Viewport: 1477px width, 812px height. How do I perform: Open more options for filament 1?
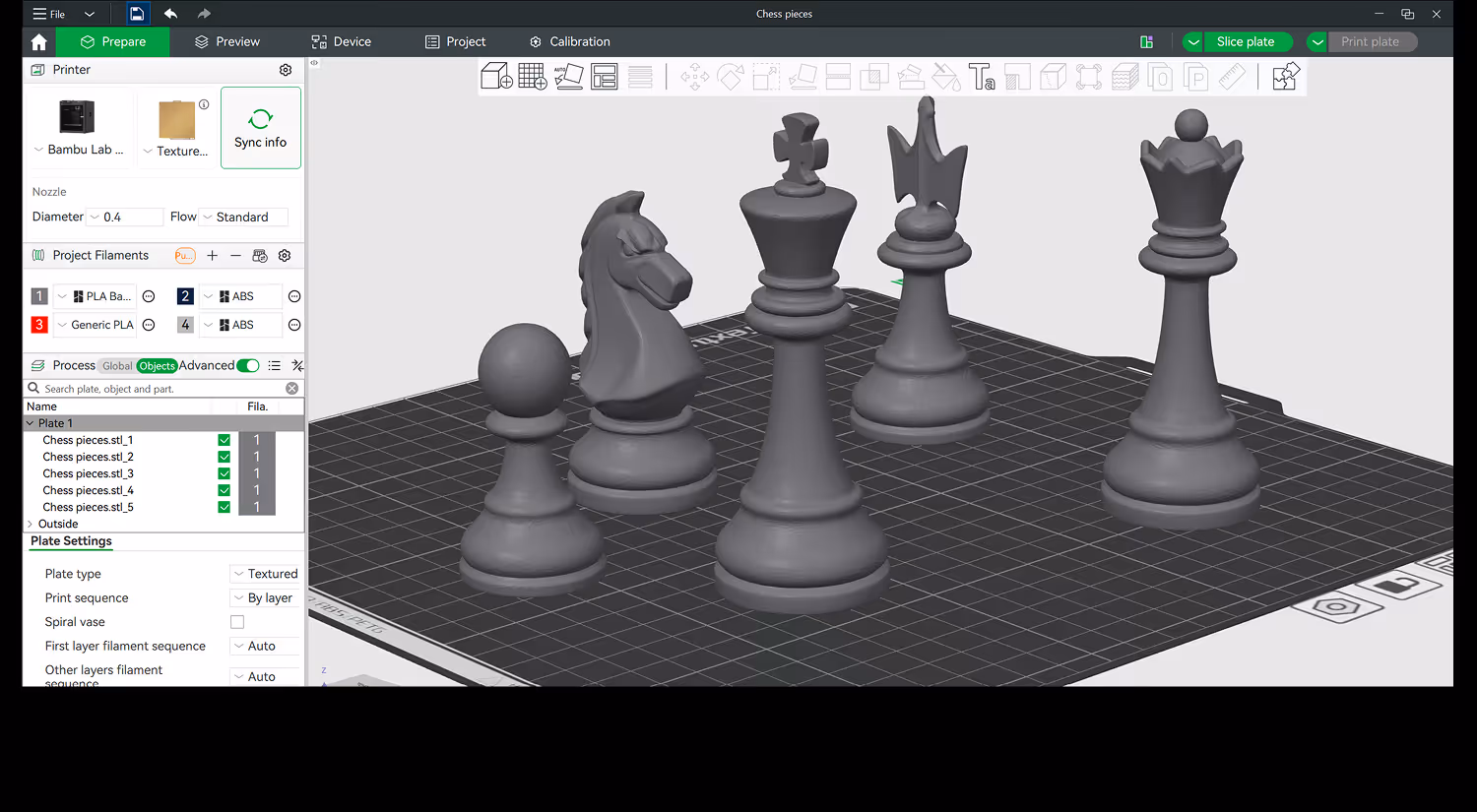149,296
